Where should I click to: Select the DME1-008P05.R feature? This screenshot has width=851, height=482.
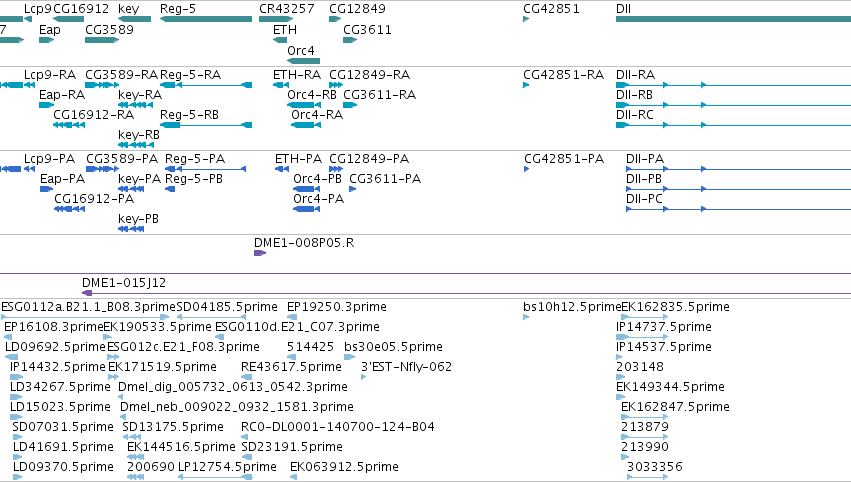[260, 253]
